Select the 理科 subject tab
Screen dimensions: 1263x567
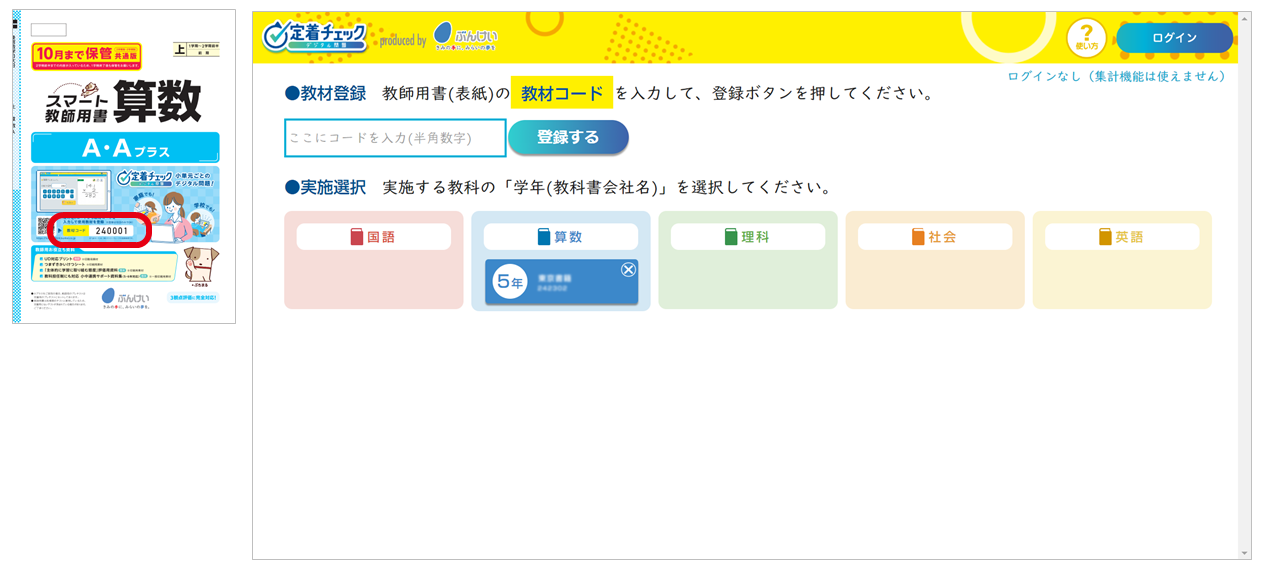pyautogui.click(x=747, y=237)
